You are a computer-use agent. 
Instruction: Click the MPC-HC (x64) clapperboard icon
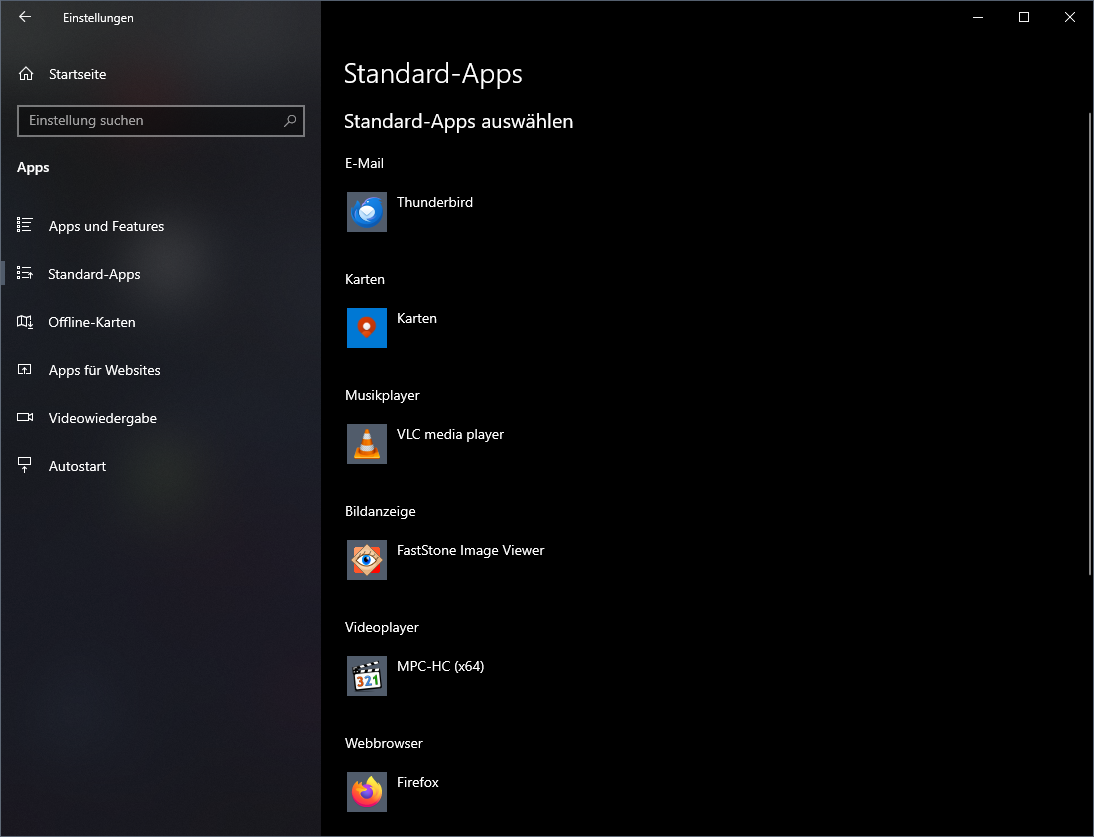[x=367, y=676]
